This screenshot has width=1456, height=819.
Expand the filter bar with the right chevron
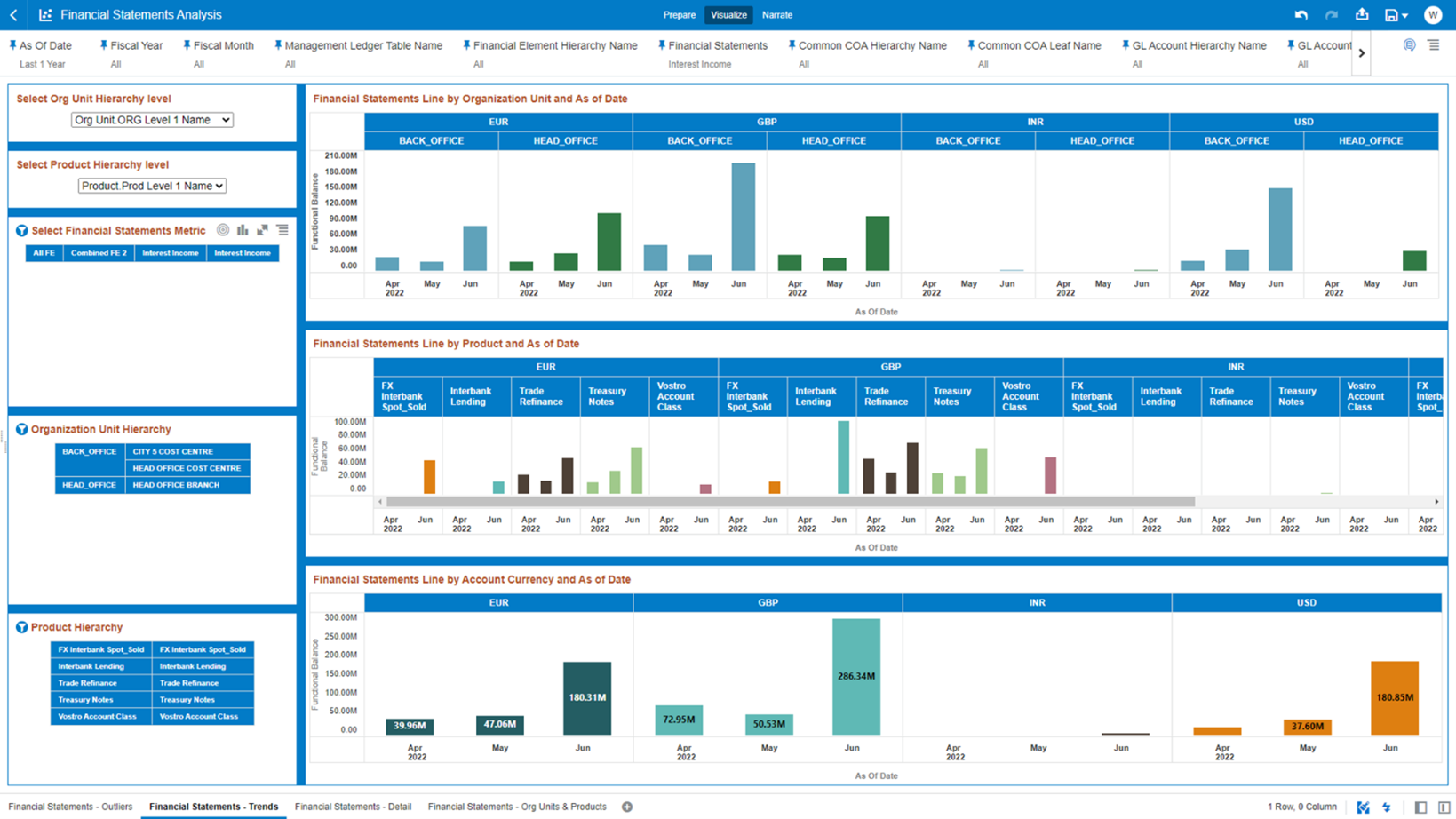point(1362,52)
